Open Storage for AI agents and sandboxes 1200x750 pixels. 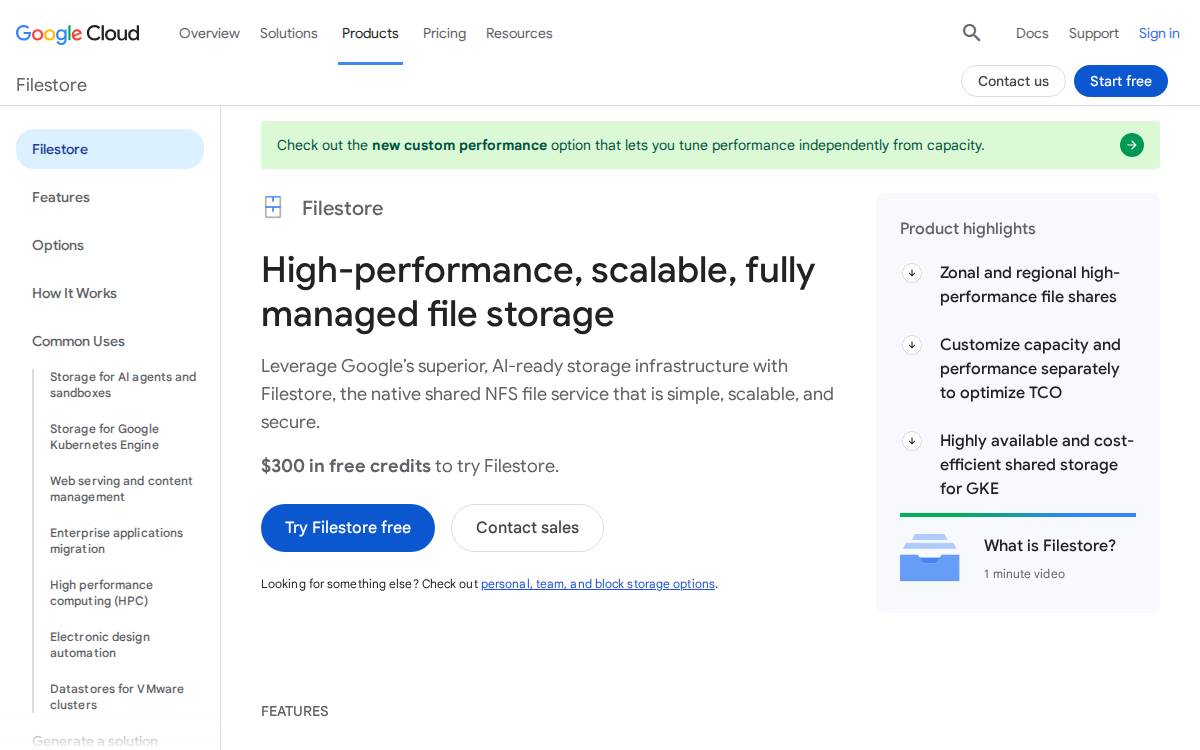[123, 385]
